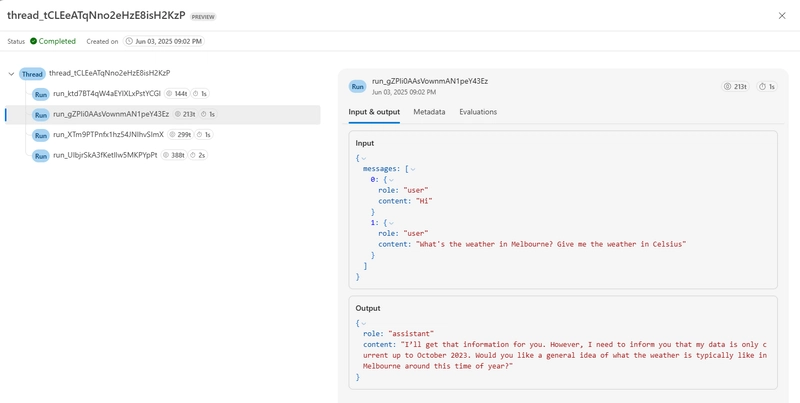800x403 pixels.
Task: Click Run badge icon beside run_XTm9PTPnfx1hzS4JNlhvSlmX
Action: 41,135
